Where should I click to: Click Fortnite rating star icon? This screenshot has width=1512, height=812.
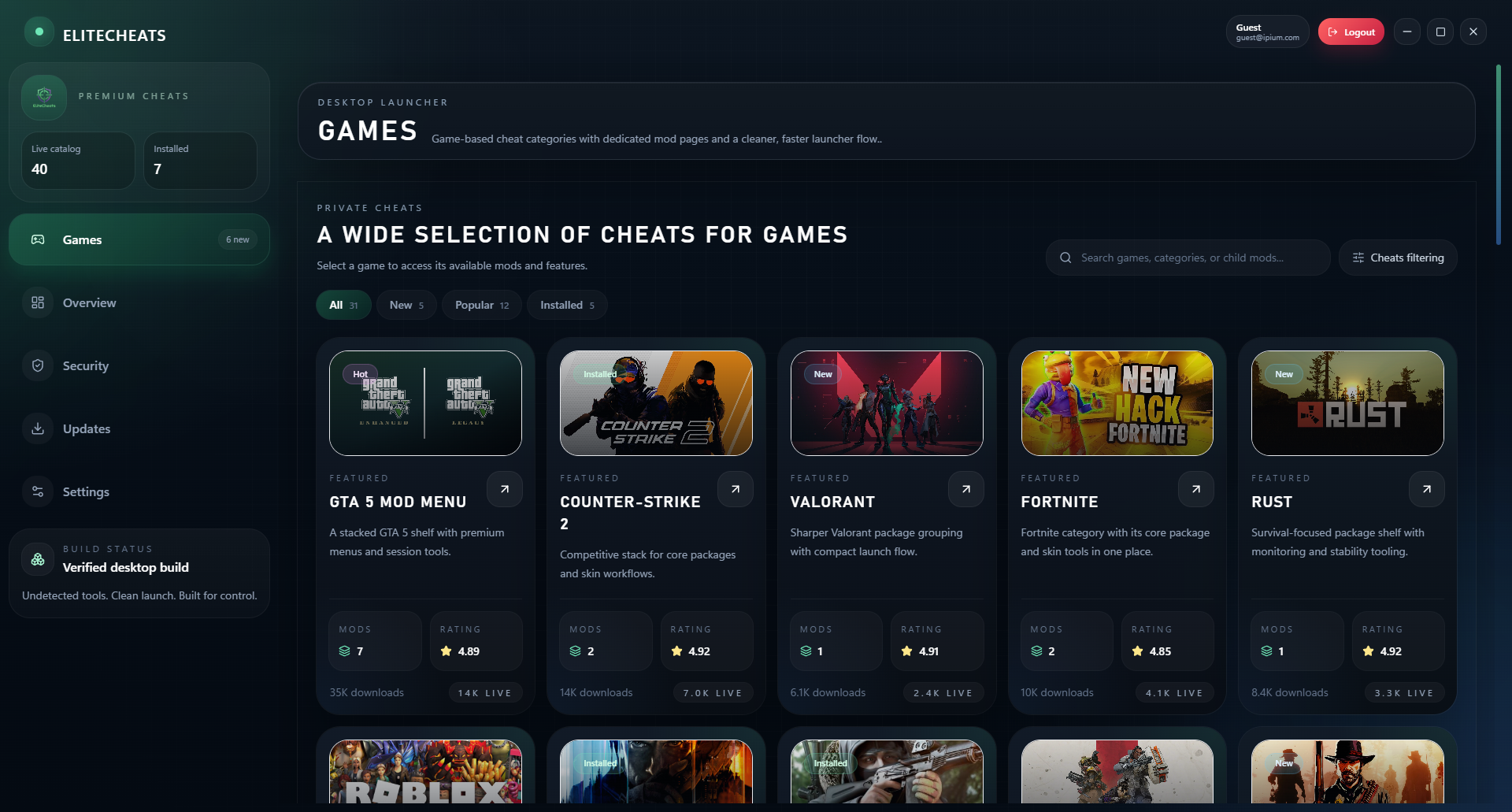1137,651
